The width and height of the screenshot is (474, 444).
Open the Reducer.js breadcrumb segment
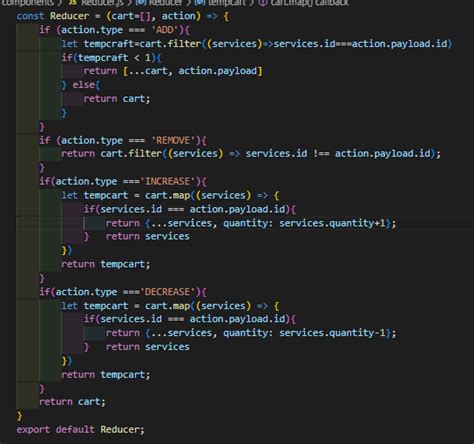[x=102, y=3]
